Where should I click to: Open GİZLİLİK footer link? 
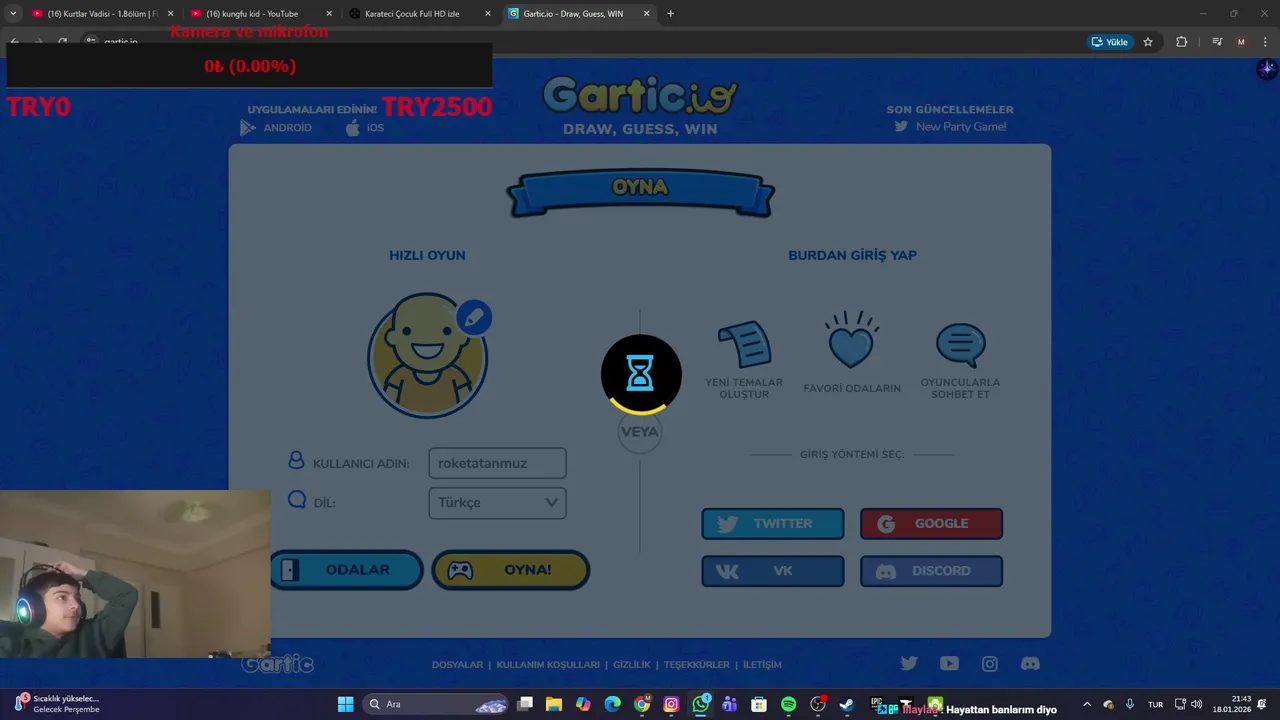[x=632, y=665]
